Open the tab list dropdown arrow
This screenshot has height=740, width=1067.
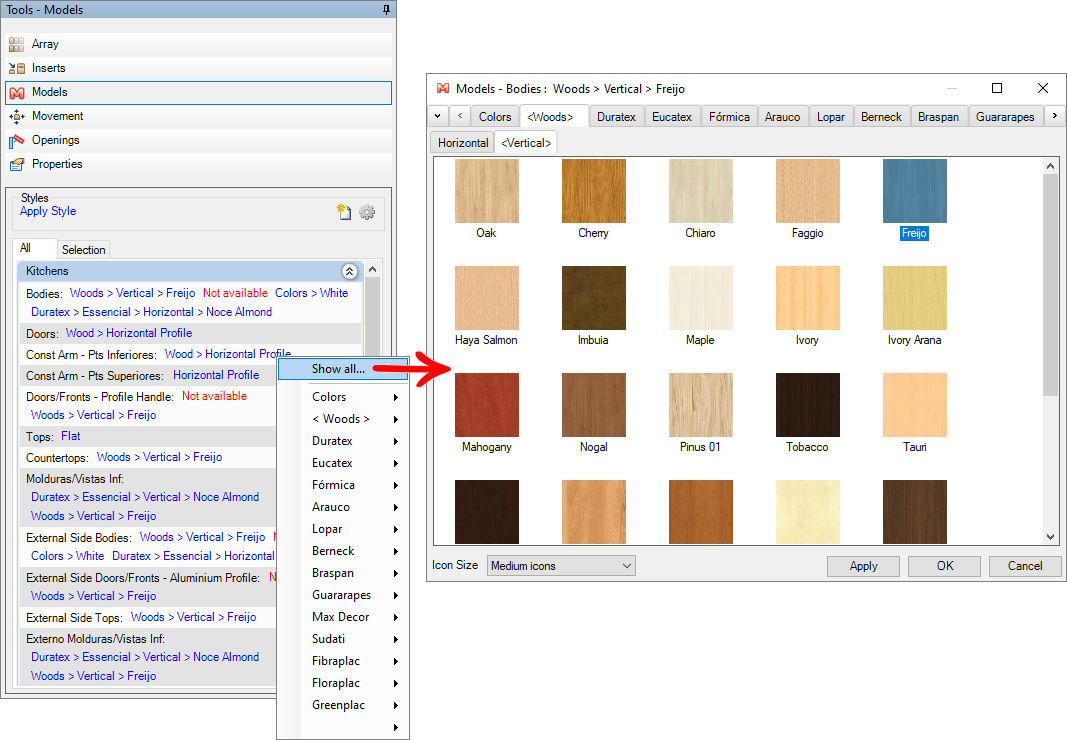pos(438,116)
